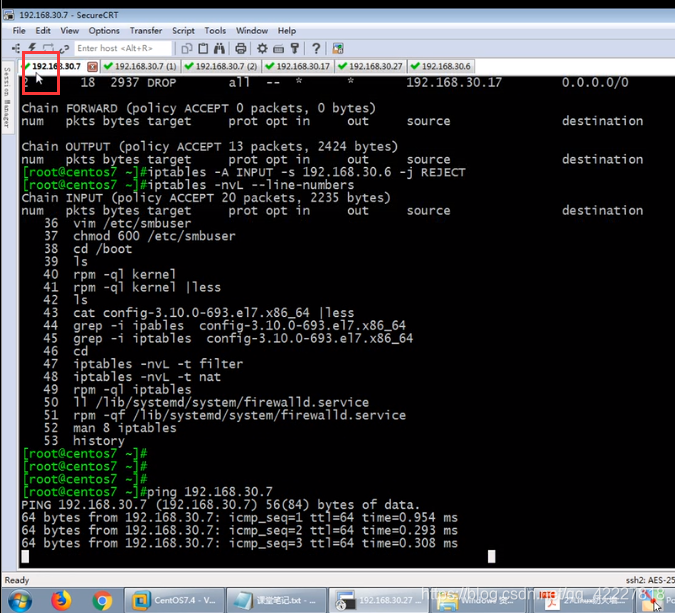Open the Help menu
Viewport: 675px width, 613px height.
(x=287, y=31)
